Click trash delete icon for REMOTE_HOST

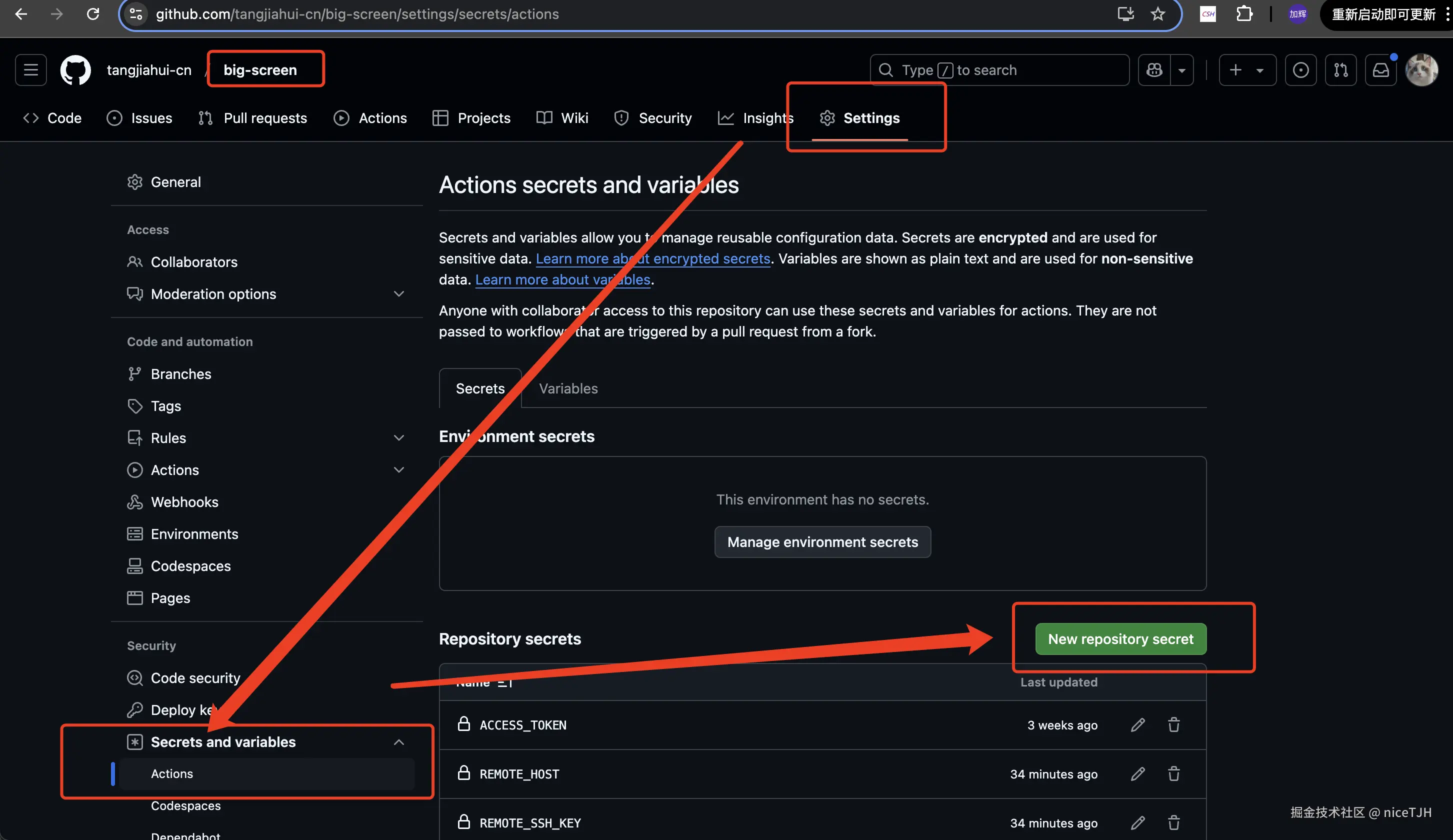click(x=1173, y=773)
